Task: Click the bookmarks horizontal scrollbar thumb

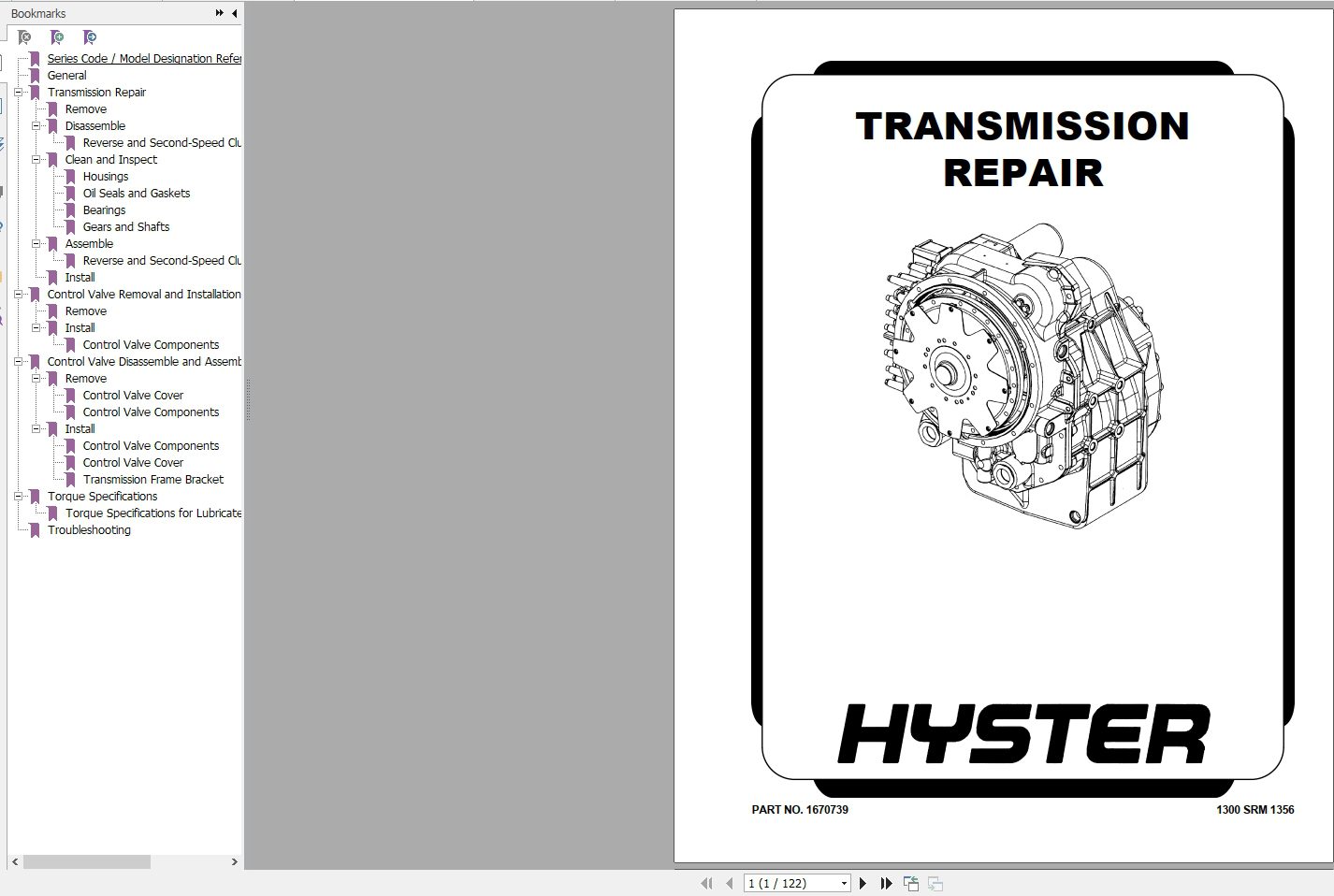Action: 86,861
